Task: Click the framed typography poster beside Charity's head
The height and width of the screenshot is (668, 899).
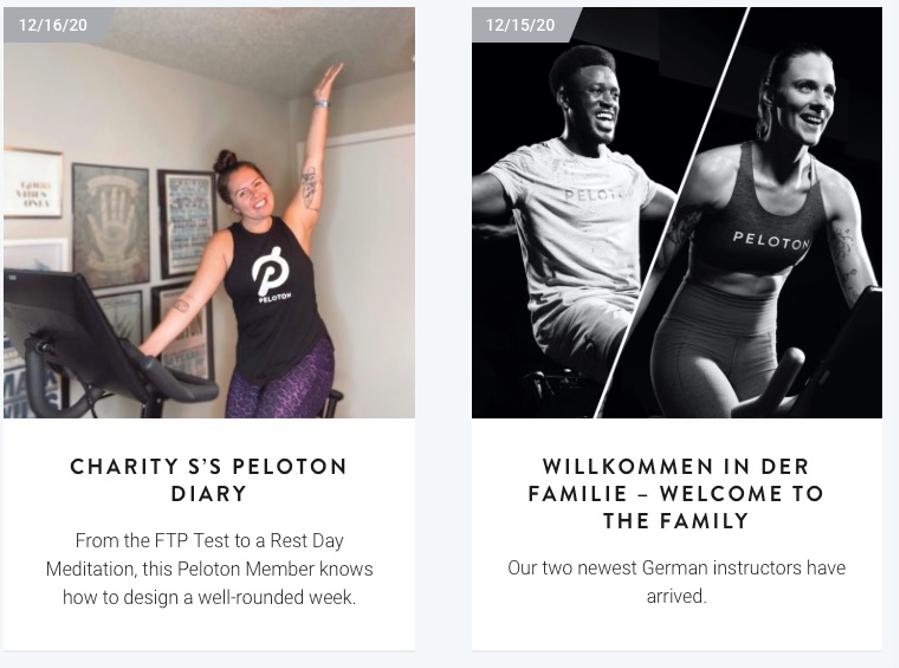Action: pyautogui.click(x=186, y=223)
